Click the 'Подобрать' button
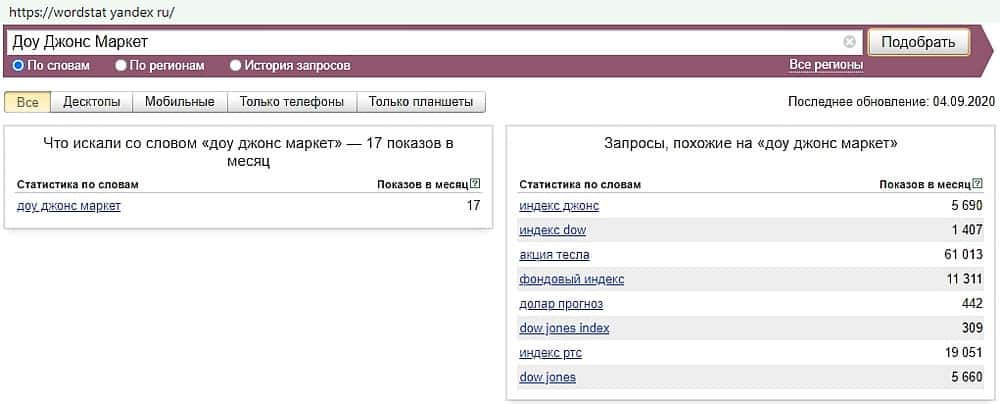Screen dimensions: 1000x404 tap(918, 42)
